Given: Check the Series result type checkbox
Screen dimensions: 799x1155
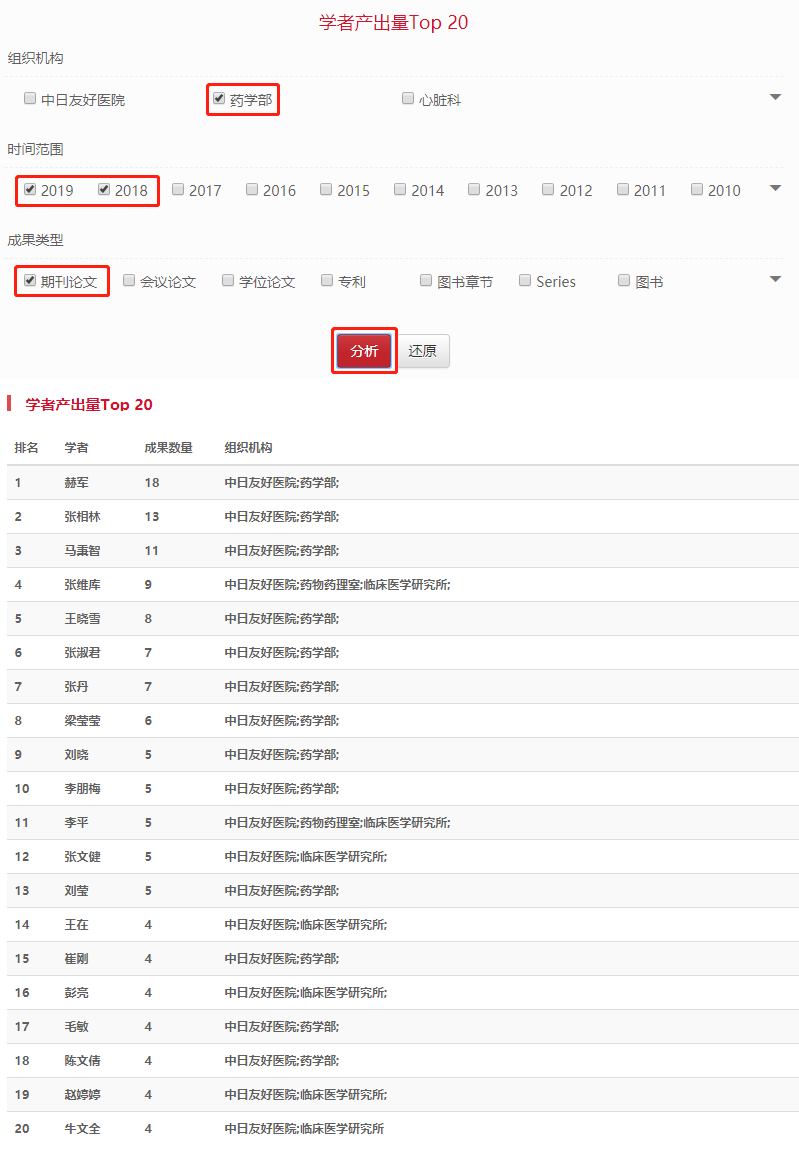Looking at the screenshot, I should click(525, 281).
